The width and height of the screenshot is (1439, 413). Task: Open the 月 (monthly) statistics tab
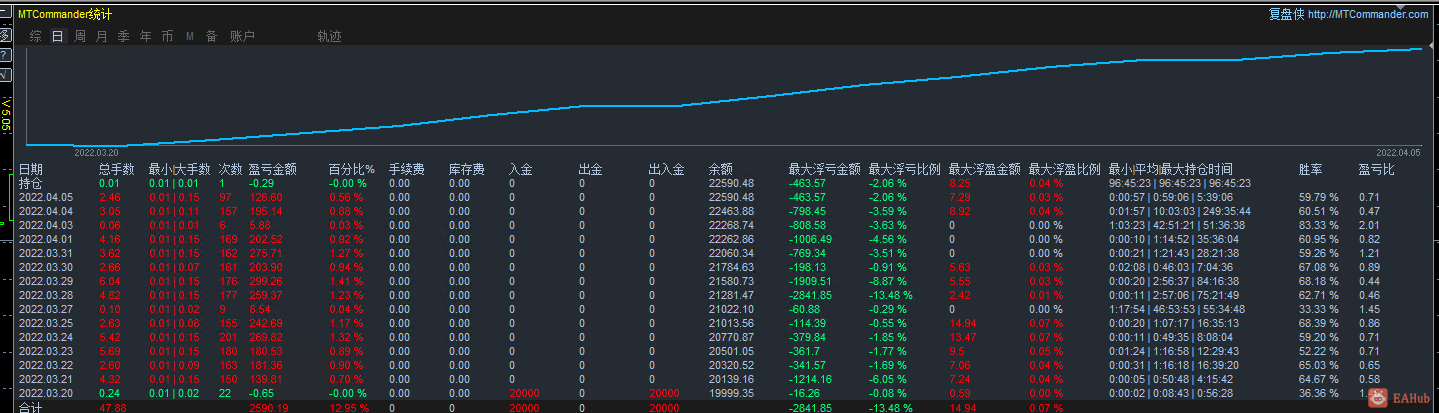click(102, 36)
